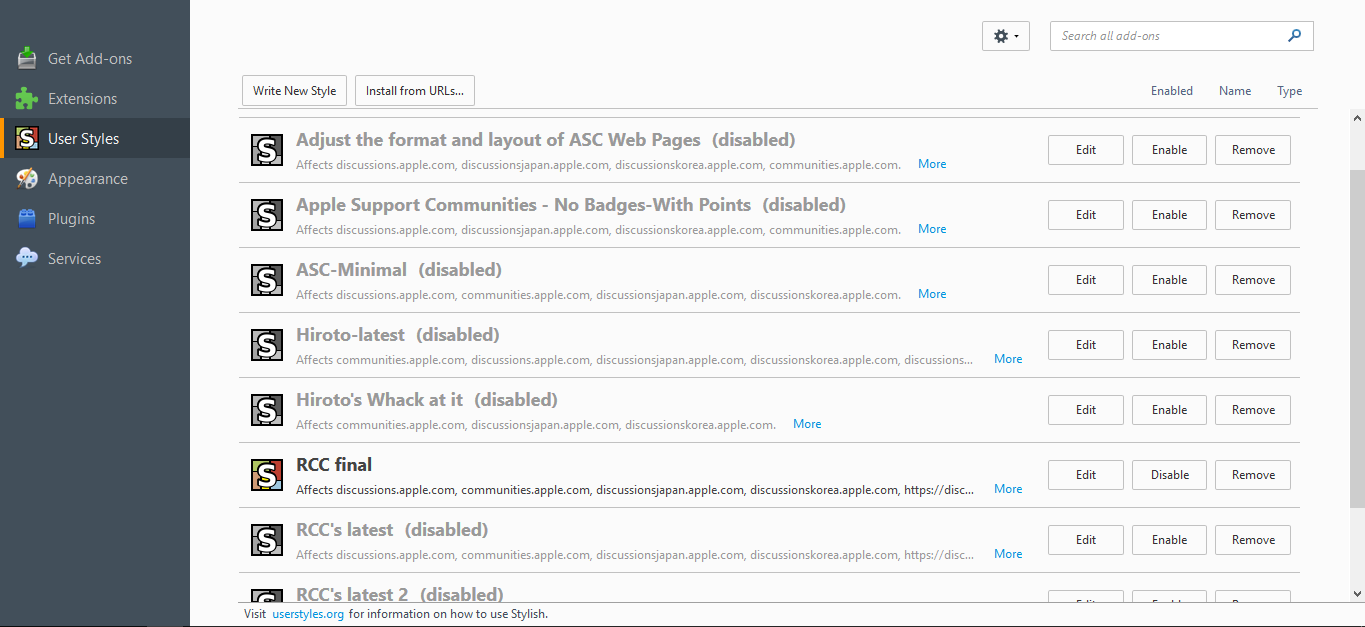The height and width of the screenshot is (627, 1365).
Task: Click the Appearance paint palette icon
Action: (x=28, y=178)
